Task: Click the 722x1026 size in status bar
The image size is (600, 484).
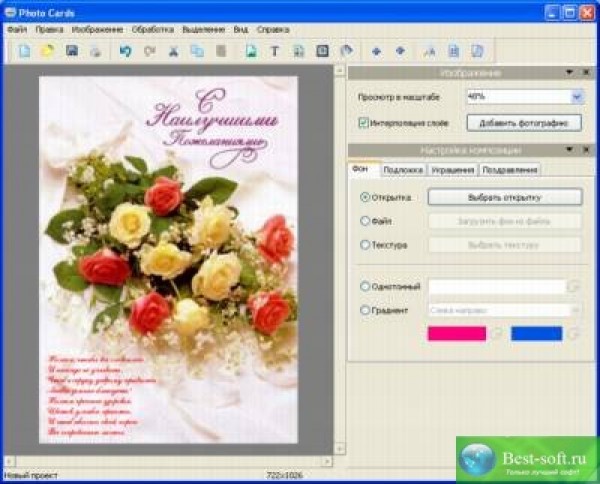Action: [x=284, y=476]
